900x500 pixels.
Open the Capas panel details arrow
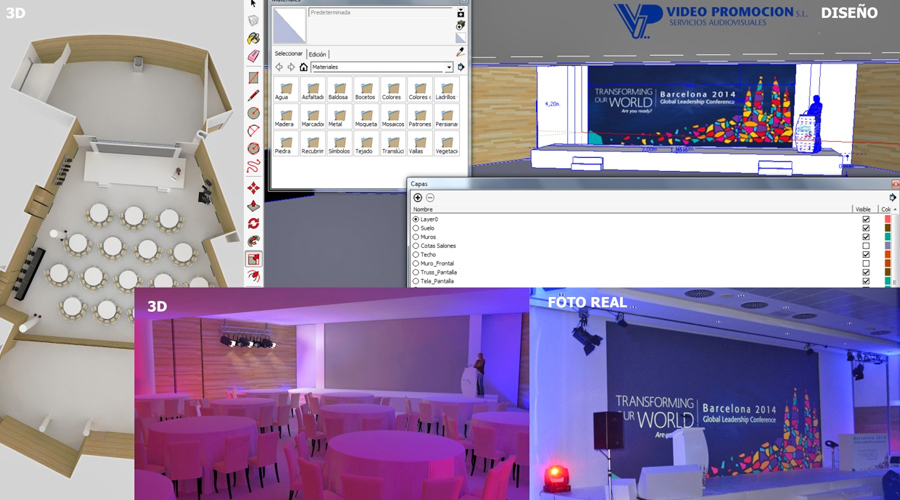(x=893, y=197)
